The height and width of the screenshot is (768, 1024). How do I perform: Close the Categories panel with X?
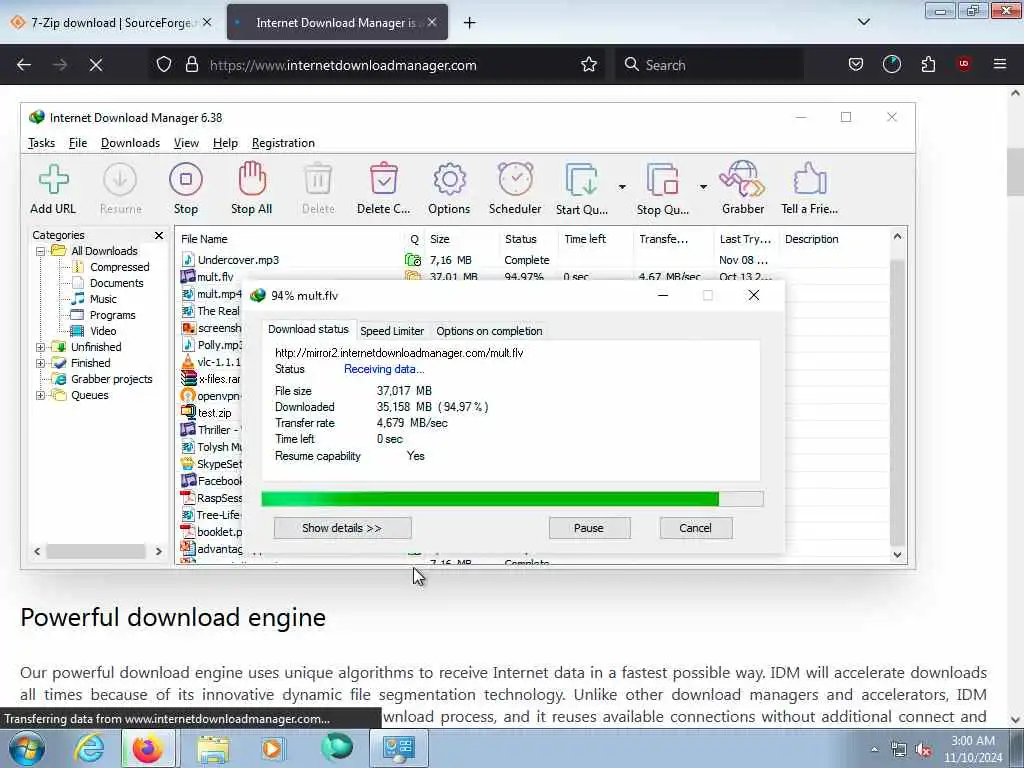159,235
